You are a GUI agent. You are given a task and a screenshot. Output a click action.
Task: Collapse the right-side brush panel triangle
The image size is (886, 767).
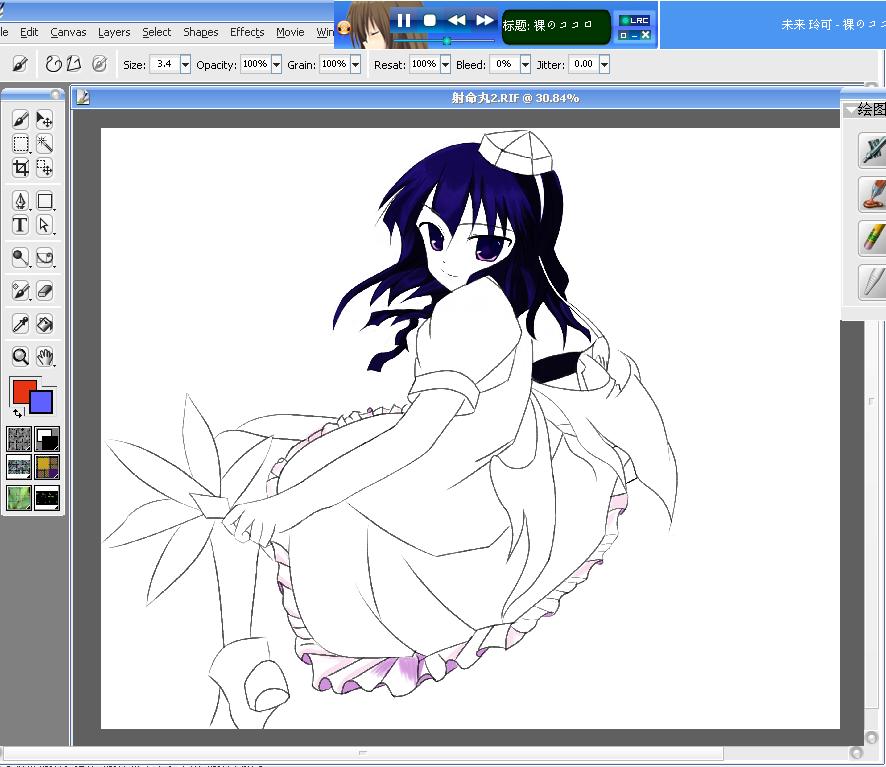click(x=849, y=110)
